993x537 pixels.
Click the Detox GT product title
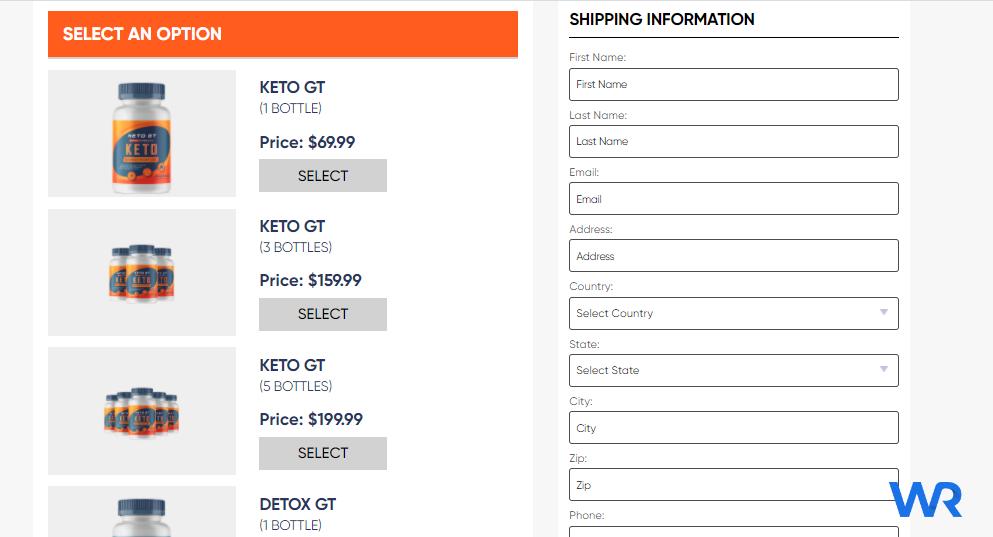tap(298, 505)
